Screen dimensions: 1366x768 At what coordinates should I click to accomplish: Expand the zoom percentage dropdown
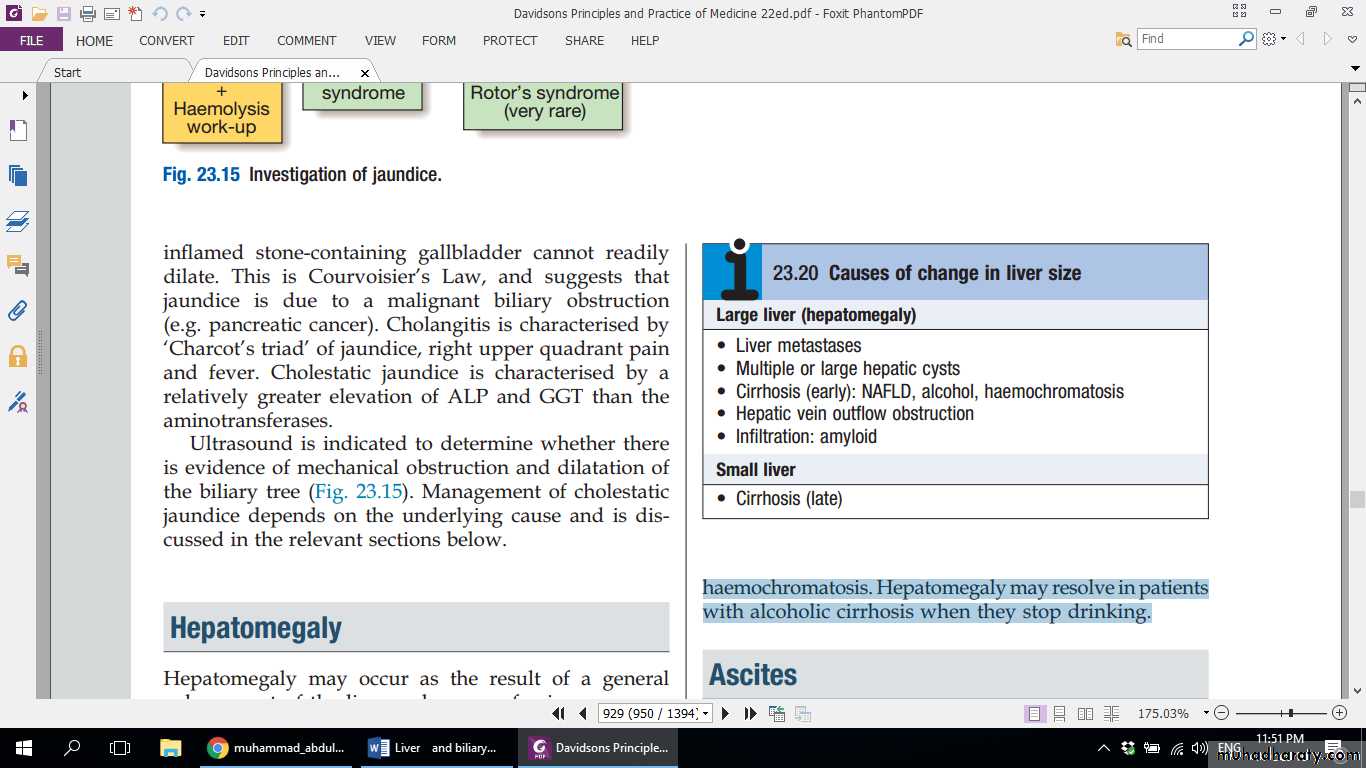[x=1205, y=714]
